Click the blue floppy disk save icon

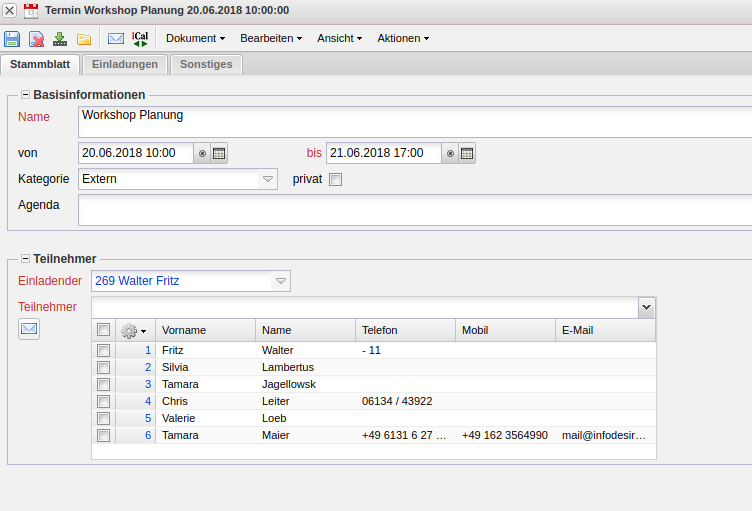point(12,39)
